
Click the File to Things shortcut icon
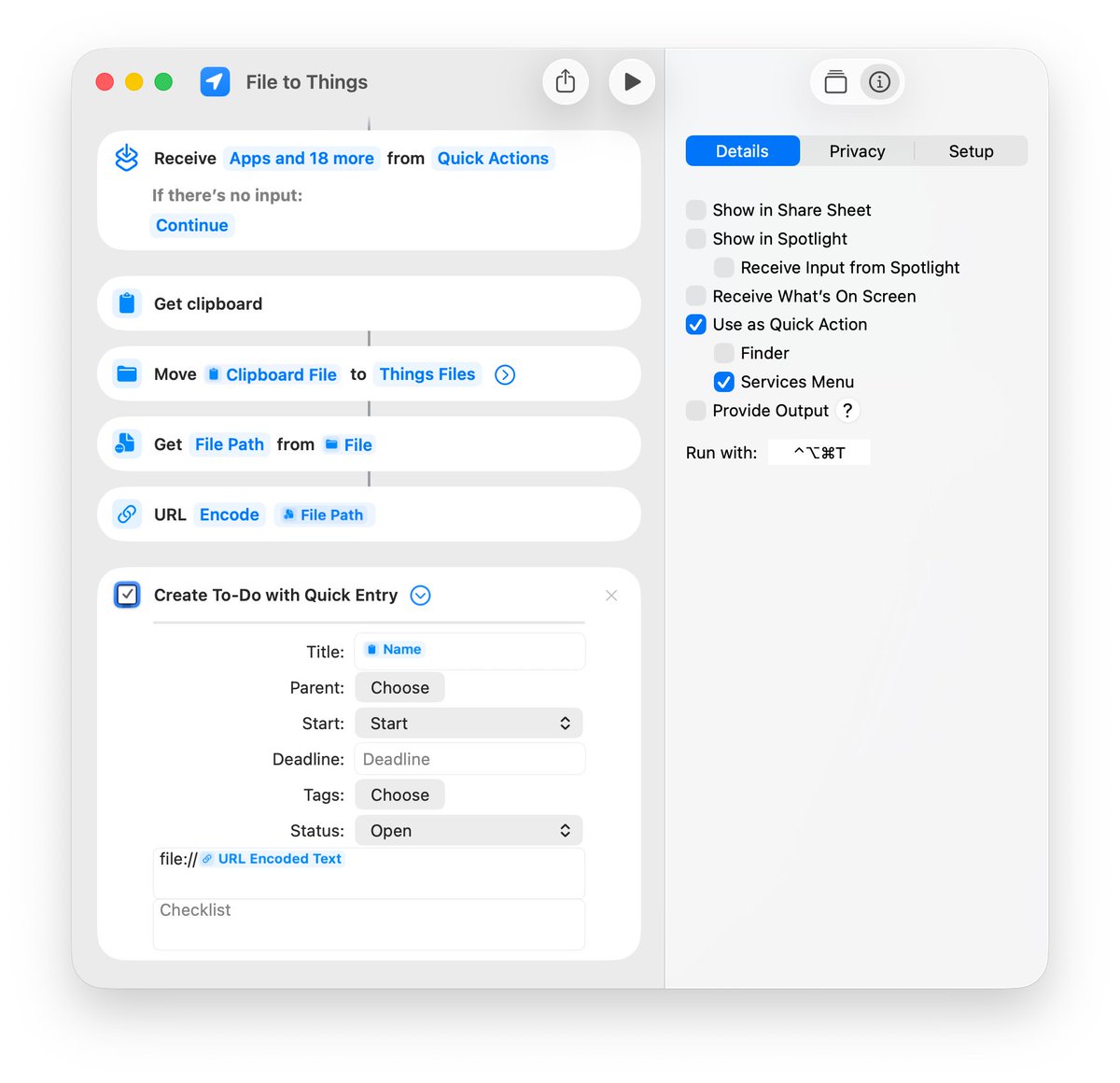[216, 82]
